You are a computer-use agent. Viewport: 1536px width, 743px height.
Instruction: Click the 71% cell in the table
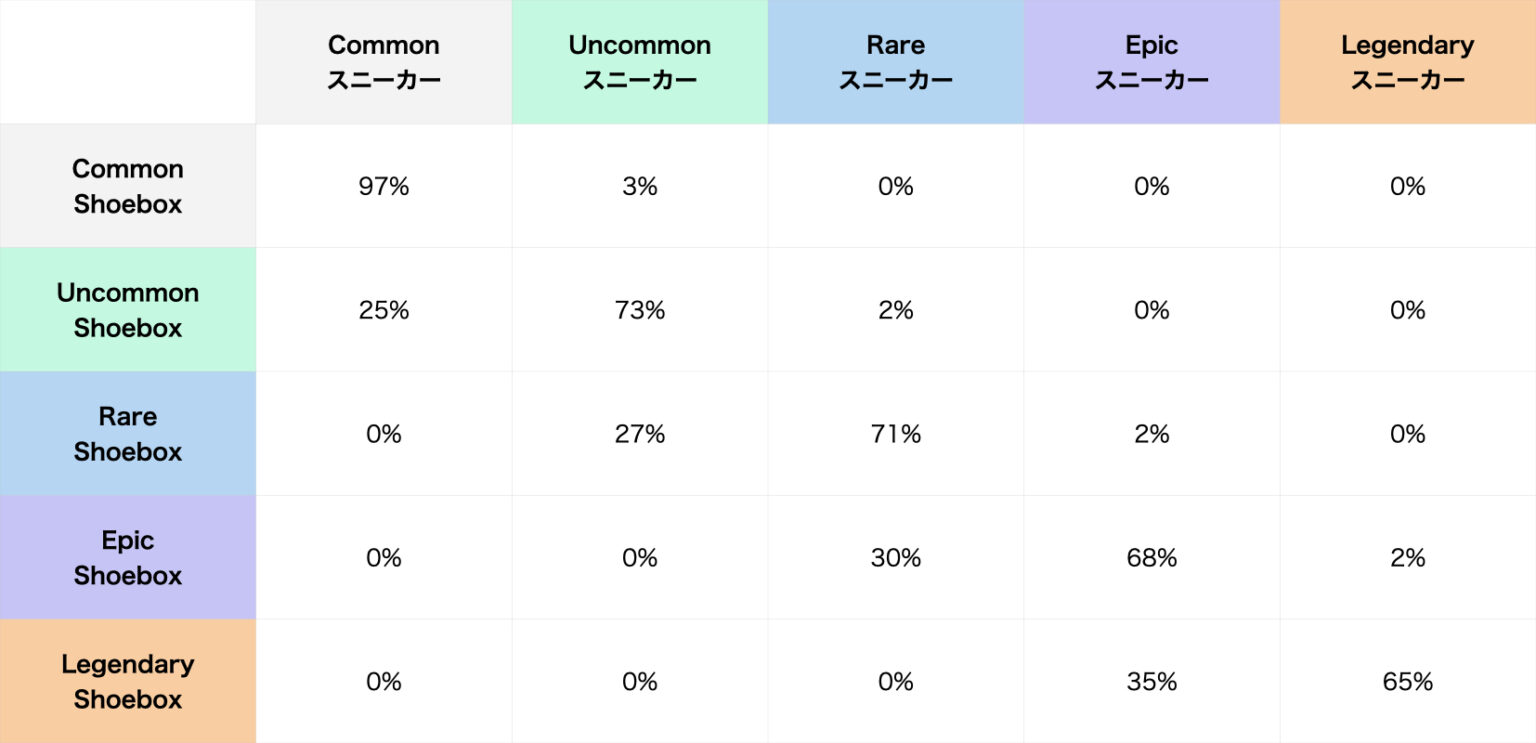pyautogui.click(x=896, y=434)
